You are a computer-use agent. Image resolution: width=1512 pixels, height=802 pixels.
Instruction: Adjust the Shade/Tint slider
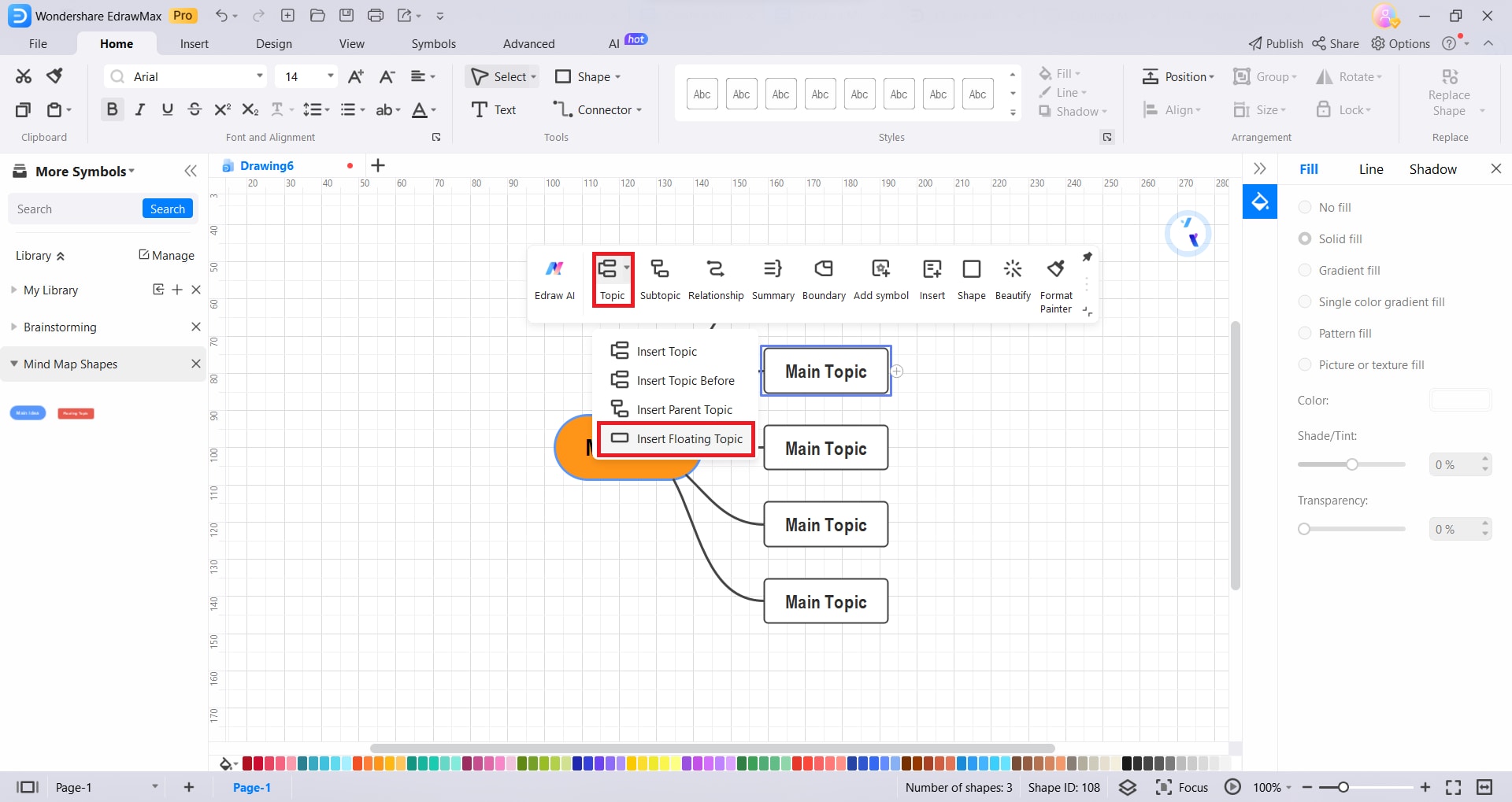coord(1351,464)
